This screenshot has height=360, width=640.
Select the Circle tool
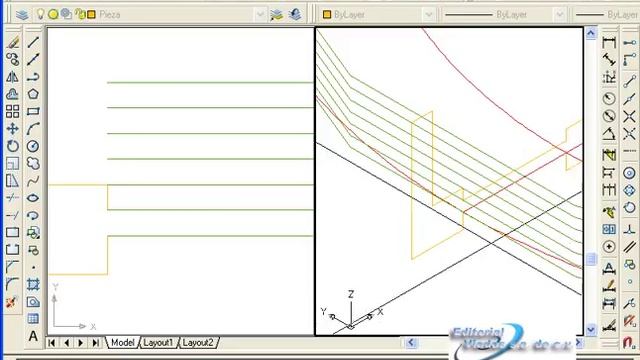pyautogui.click(x=33, y=146)
